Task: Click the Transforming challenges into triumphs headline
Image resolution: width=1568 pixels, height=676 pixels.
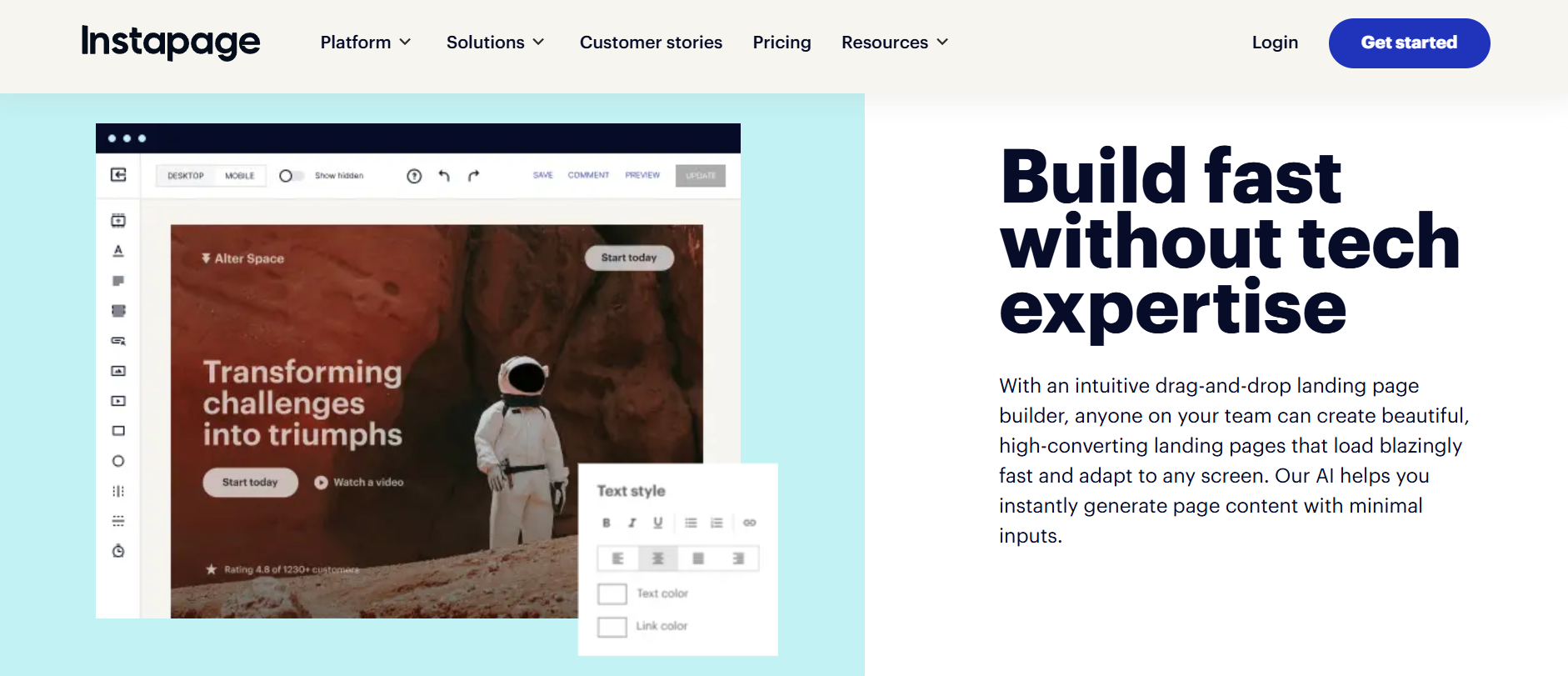Action: point(302,403)
